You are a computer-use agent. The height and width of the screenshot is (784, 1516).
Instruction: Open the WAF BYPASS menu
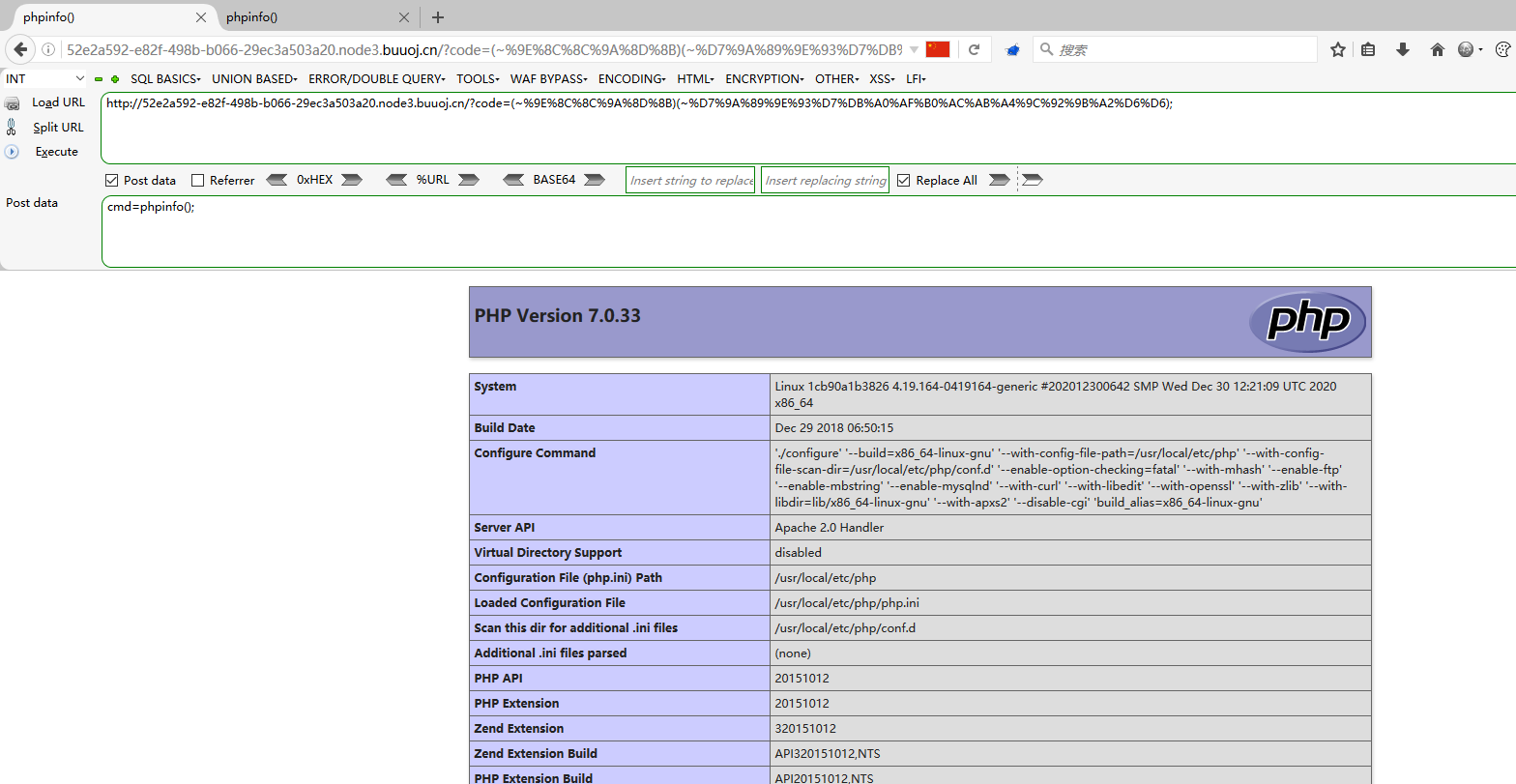548,79
